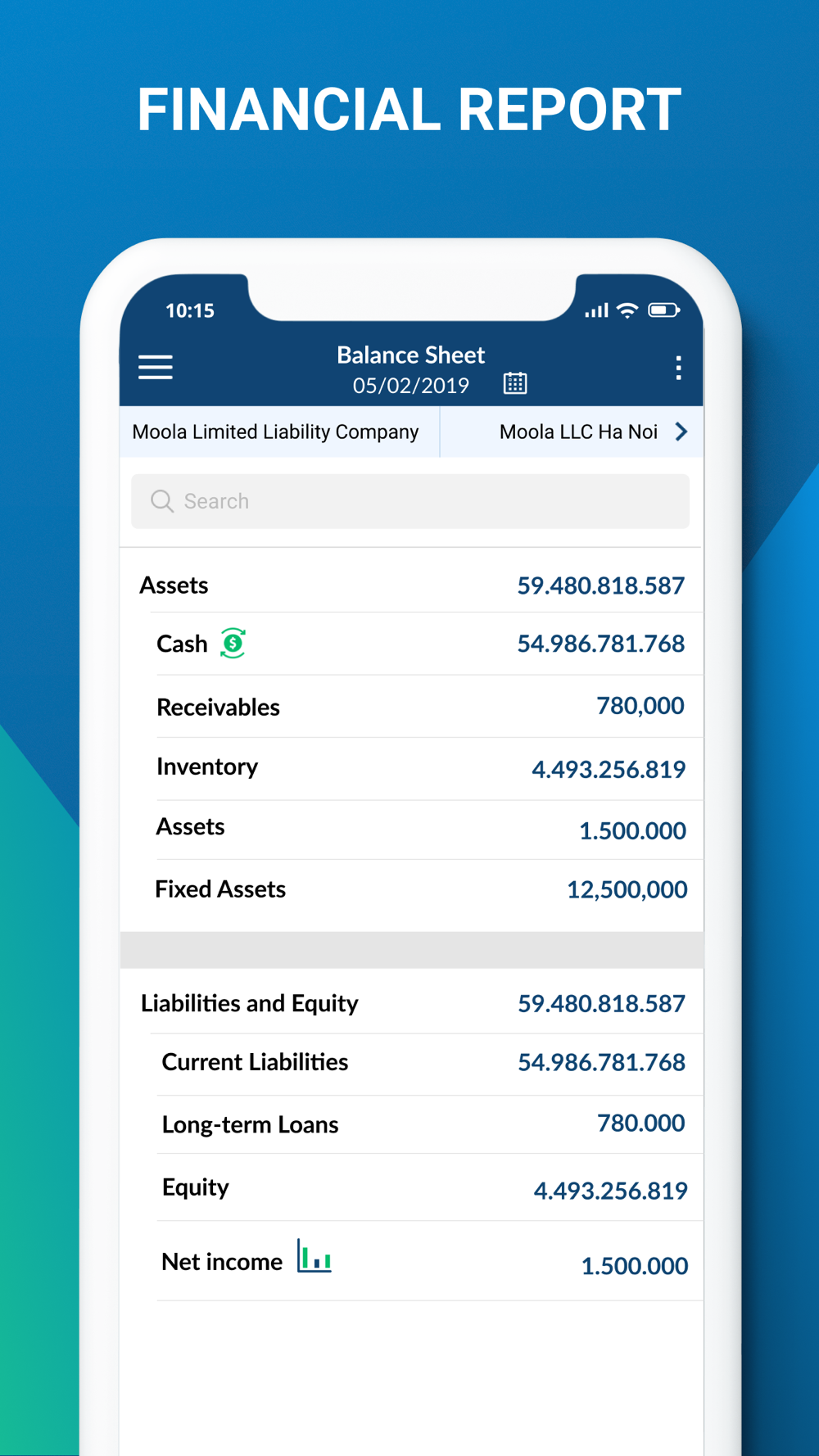Image resolution: width=819 pixels, height=1456 pixels.
Task: Open the hamburger navigation menu
Action: (156, 368)
